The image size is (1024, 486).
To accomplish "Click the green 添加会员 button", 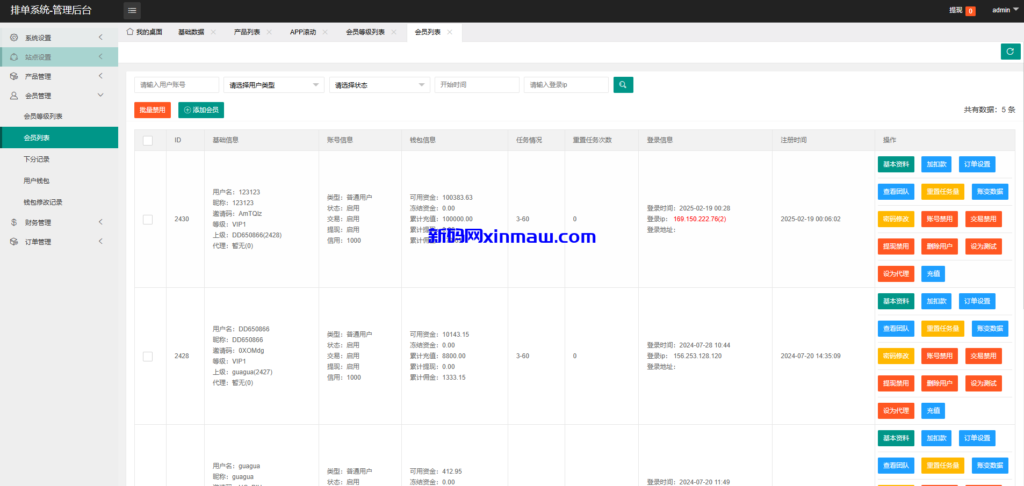I will coord(201,110).
